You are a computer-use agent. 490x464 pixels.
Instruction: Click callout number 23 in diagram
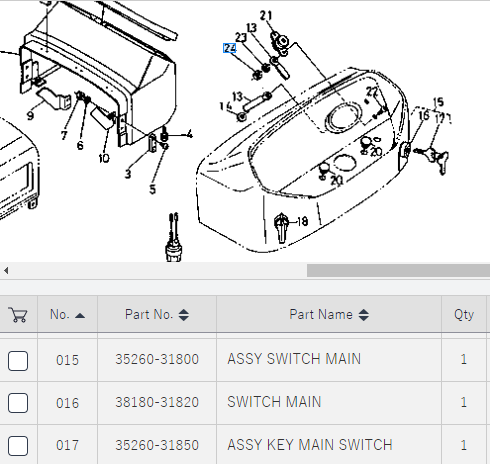click(241, 37)
